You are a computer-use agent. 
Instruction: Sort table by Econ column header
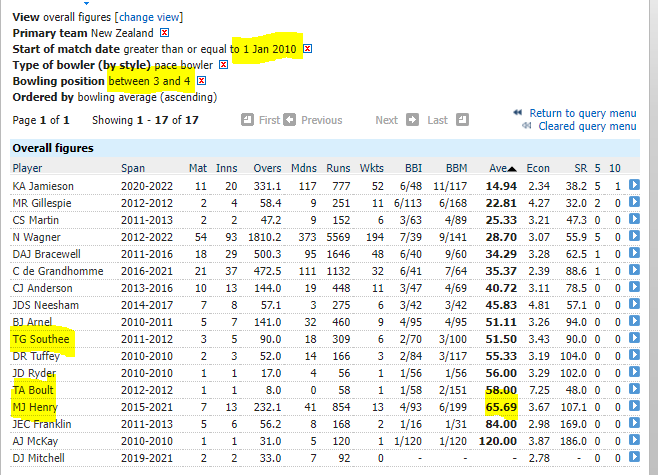pos(538,168)
